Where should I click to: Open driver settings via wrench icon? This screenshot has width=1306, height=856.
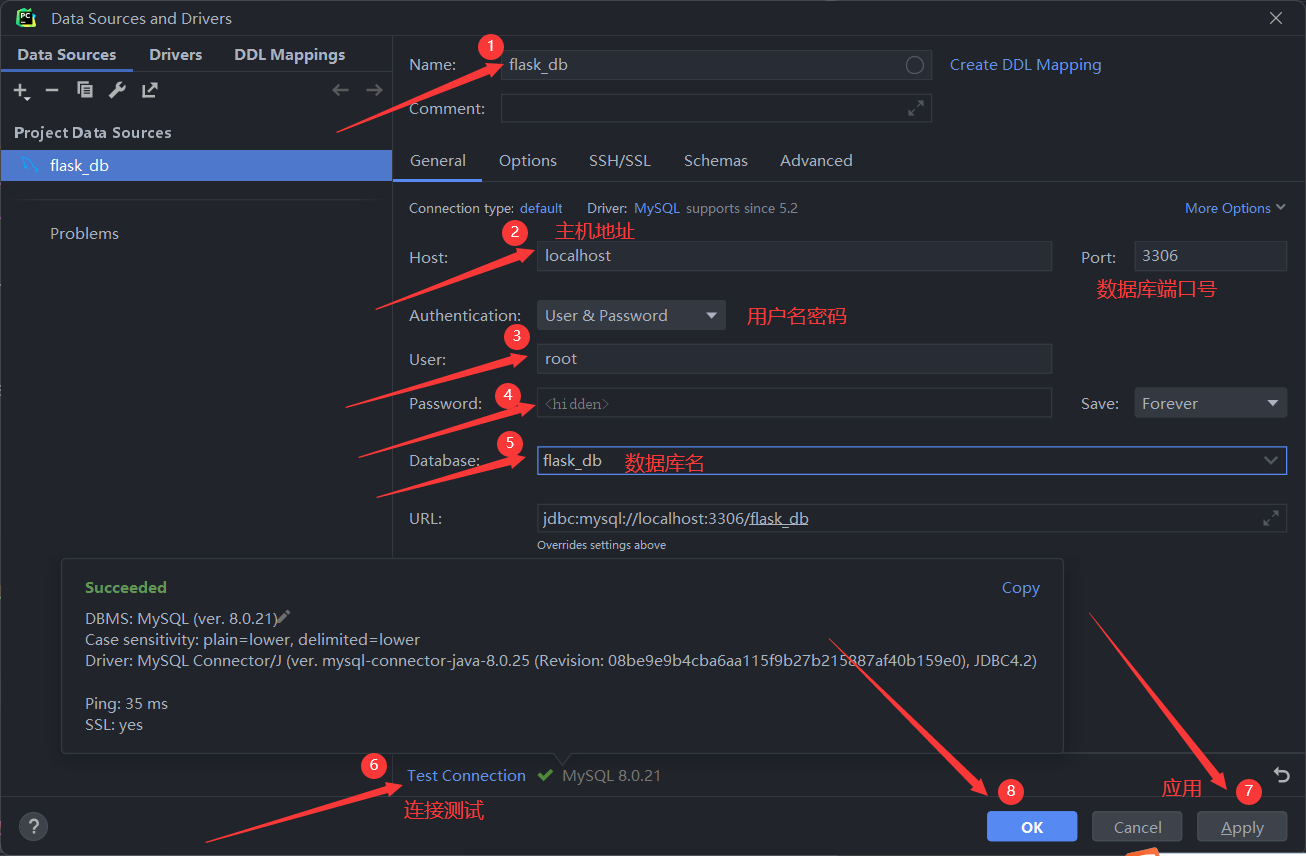(117, 90)
